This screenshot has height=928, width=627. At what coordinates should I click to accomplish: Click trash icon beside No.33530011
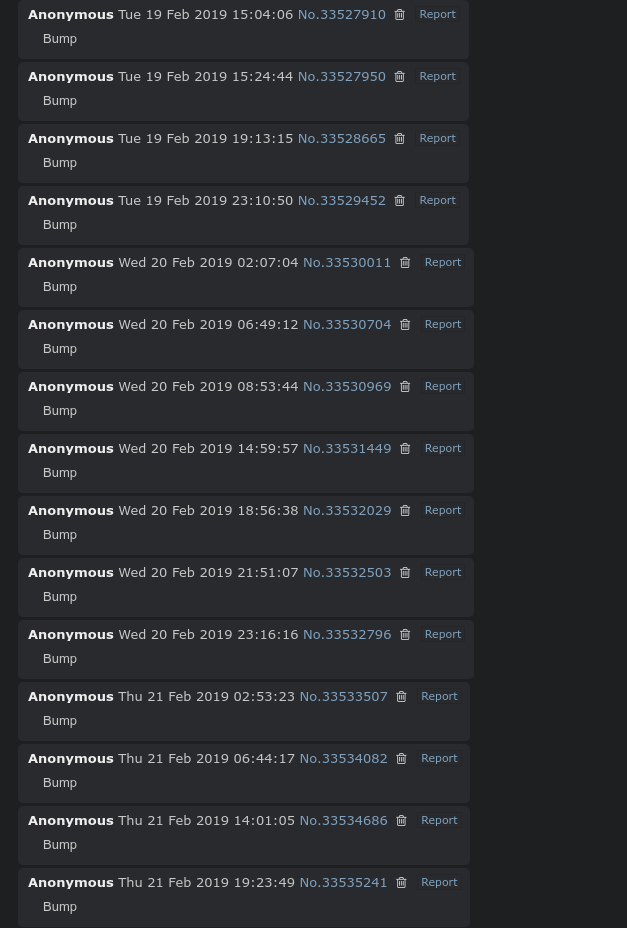pyautogui.click(x=405, y=263)
